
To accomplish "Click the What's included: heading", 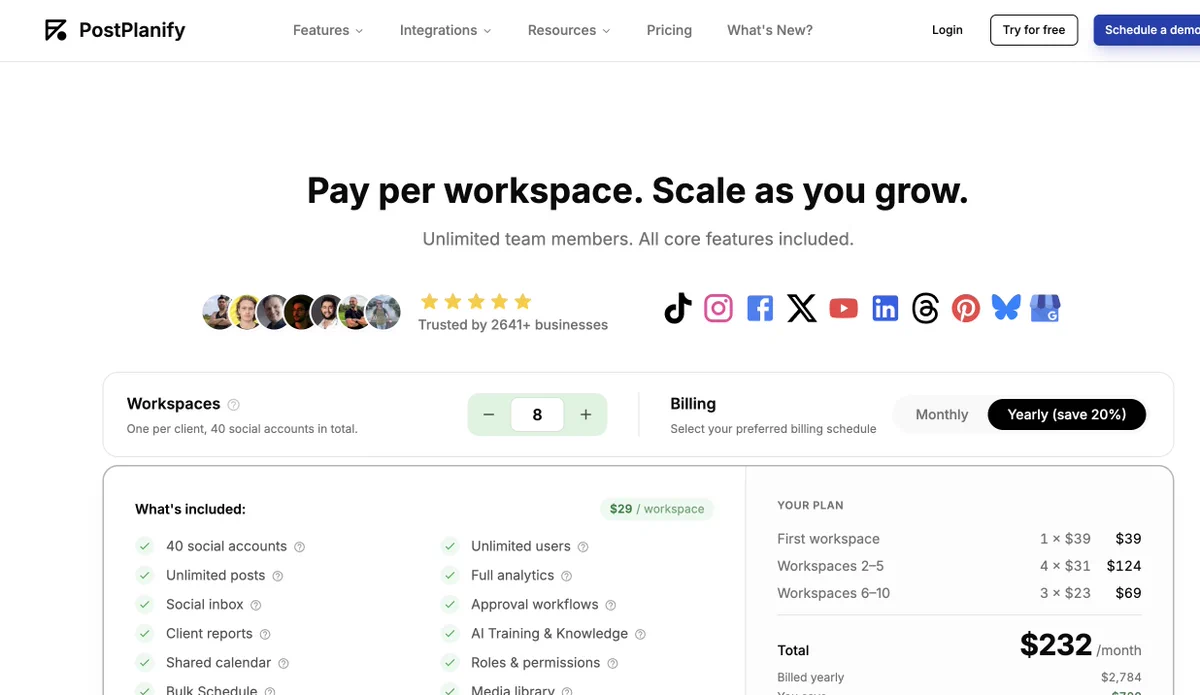I will (190, 509).
